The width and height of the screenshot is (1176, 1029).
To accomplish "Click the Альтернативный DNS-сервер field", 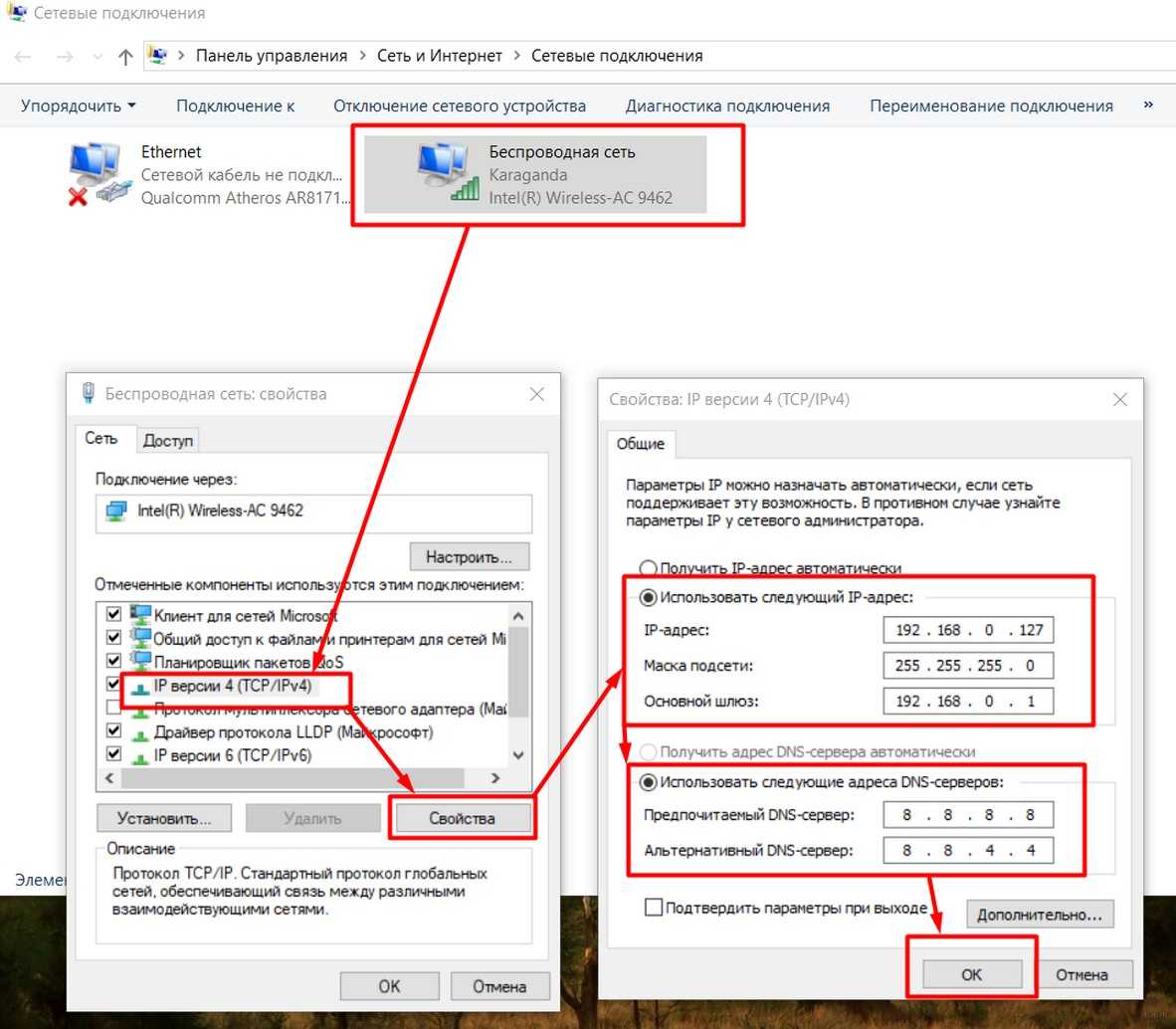I will pyautogui.click(x=968, y=850).
